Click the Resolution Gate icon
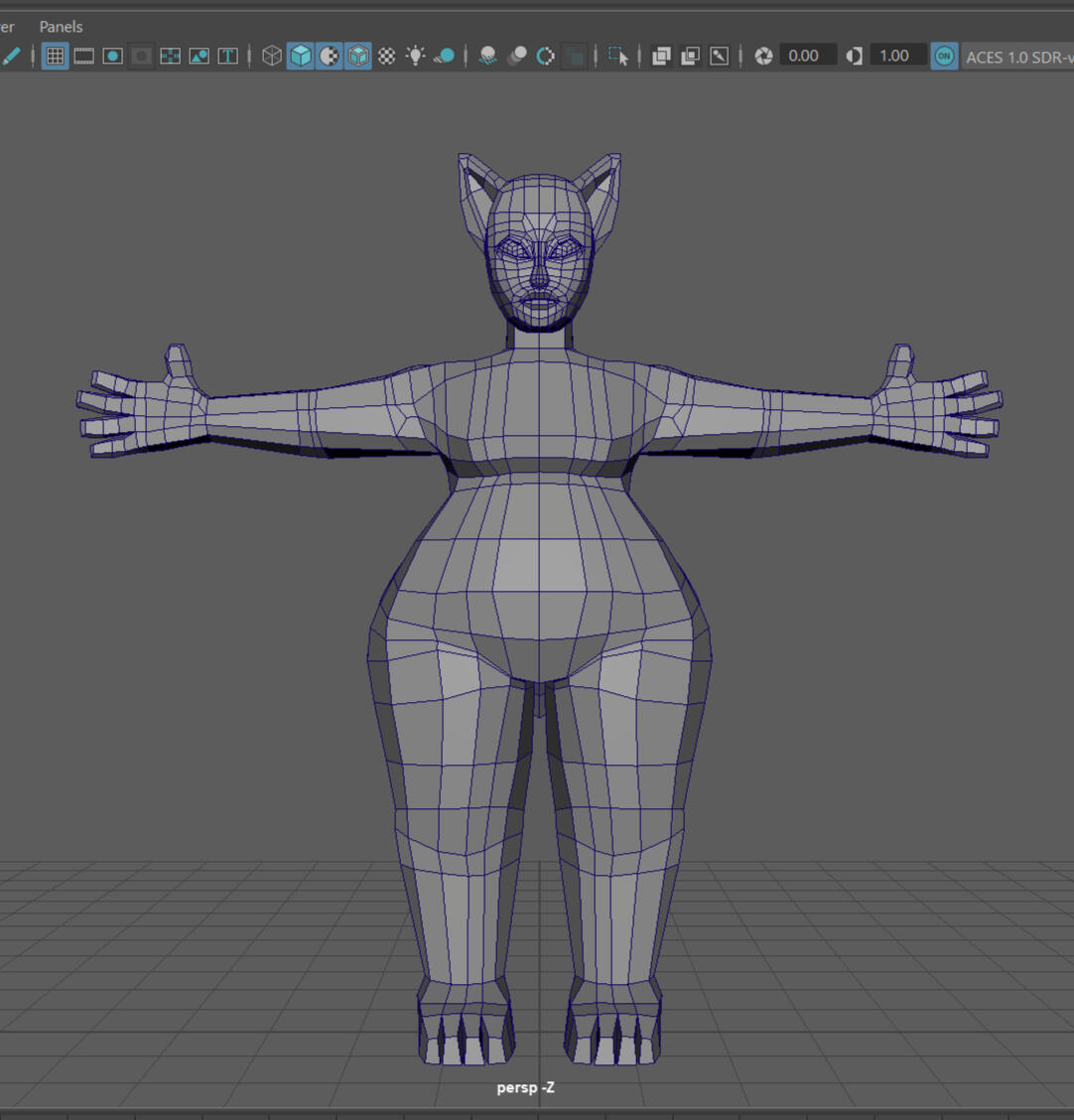 (113, 56)
